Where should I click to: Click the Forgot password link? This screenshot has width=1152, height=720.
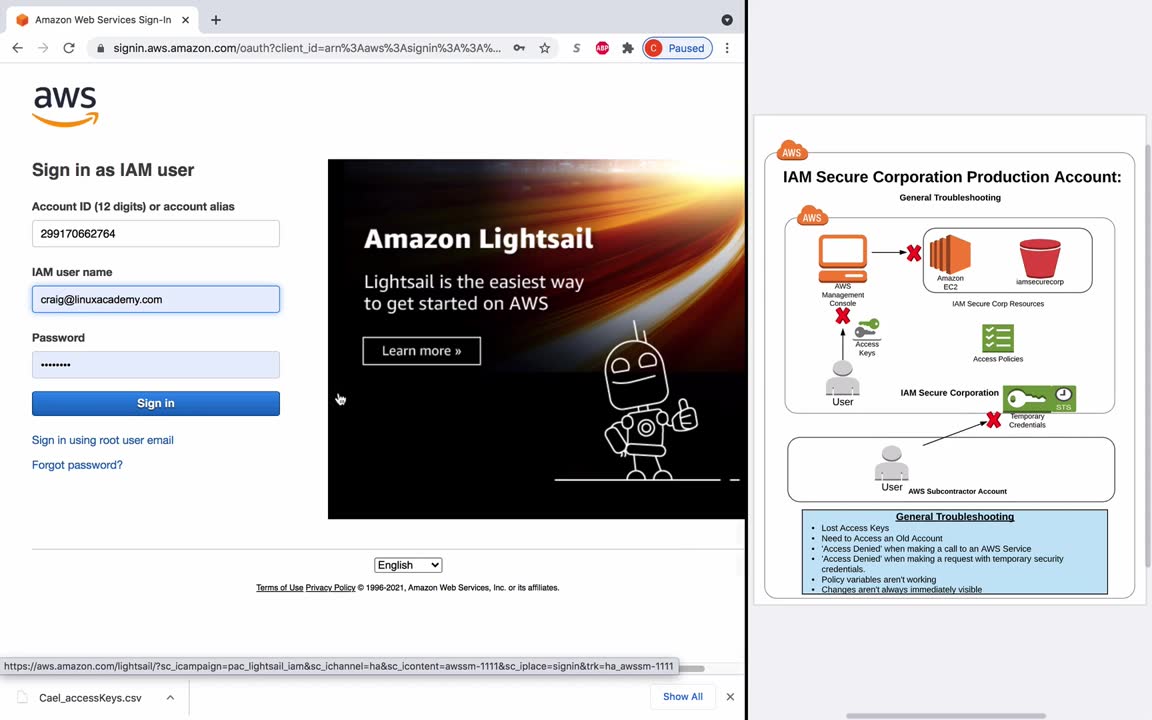click(77, 465)
